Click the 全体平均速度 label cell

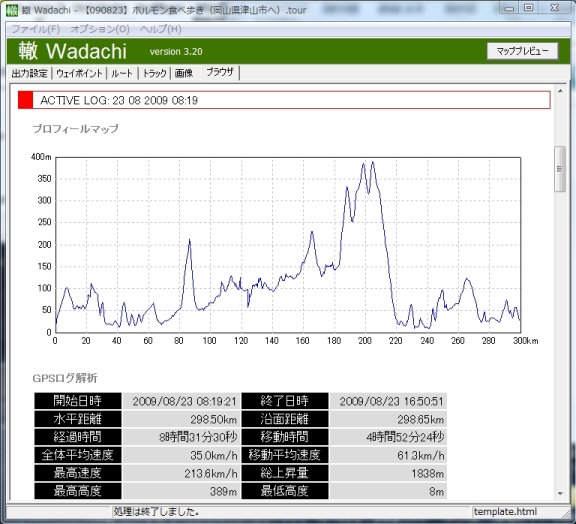coord(78,455)
